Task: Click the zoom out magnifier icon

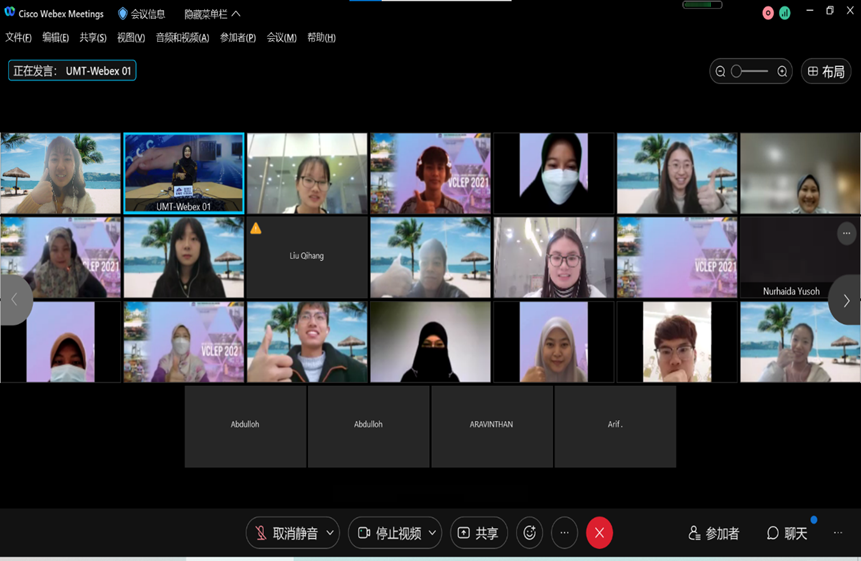Action: [x=720, y=71]
